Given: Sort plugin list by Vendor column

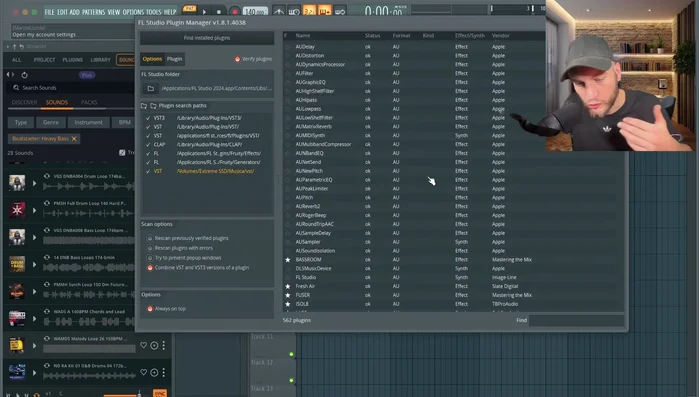Looking at the screenshot, I should click(x=500, y=36).
